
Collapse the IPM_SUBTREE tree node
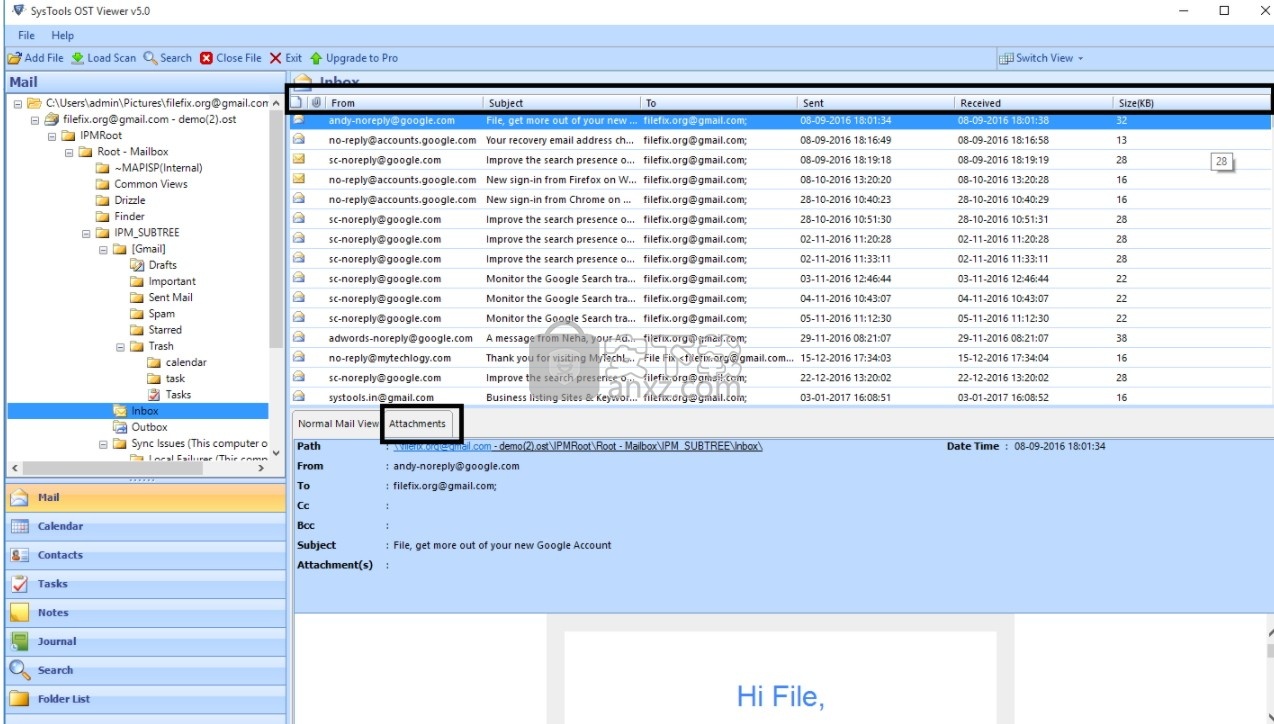pyautogui.click(x=86, y=233)
